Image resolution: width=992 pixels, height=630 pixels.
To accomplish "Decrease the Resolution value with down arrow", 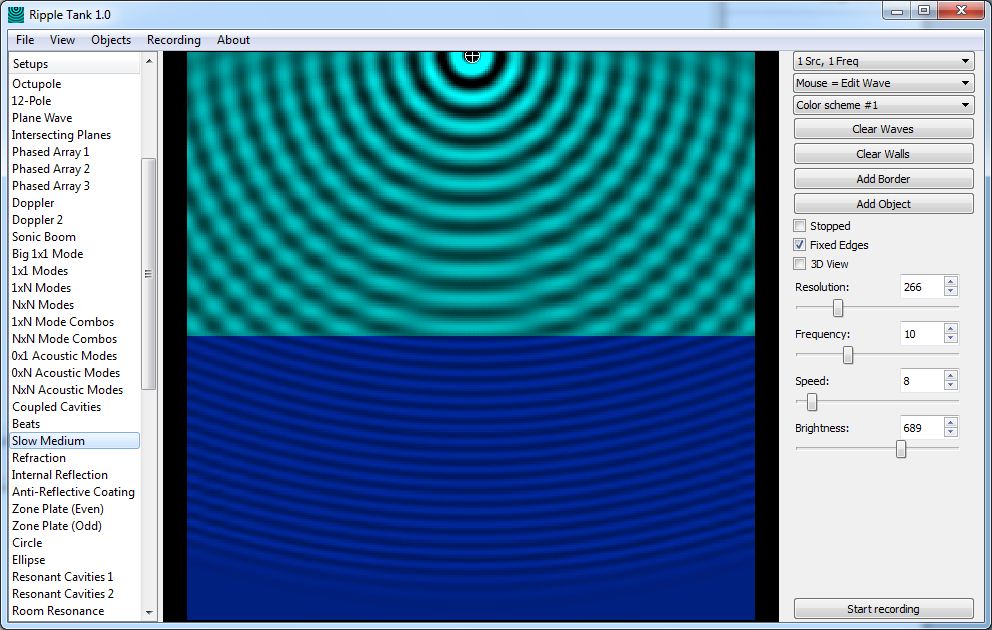I will click(950, 291).
